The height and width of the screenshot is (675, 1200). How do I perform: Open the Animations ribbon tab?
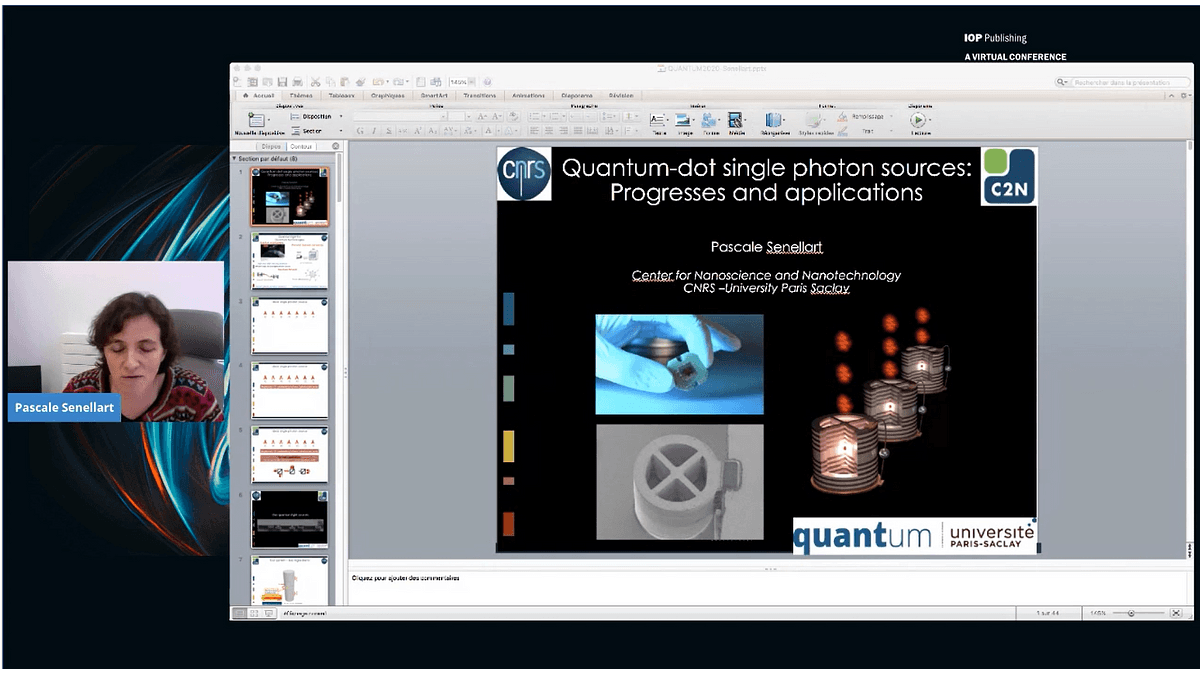point(528,96)
